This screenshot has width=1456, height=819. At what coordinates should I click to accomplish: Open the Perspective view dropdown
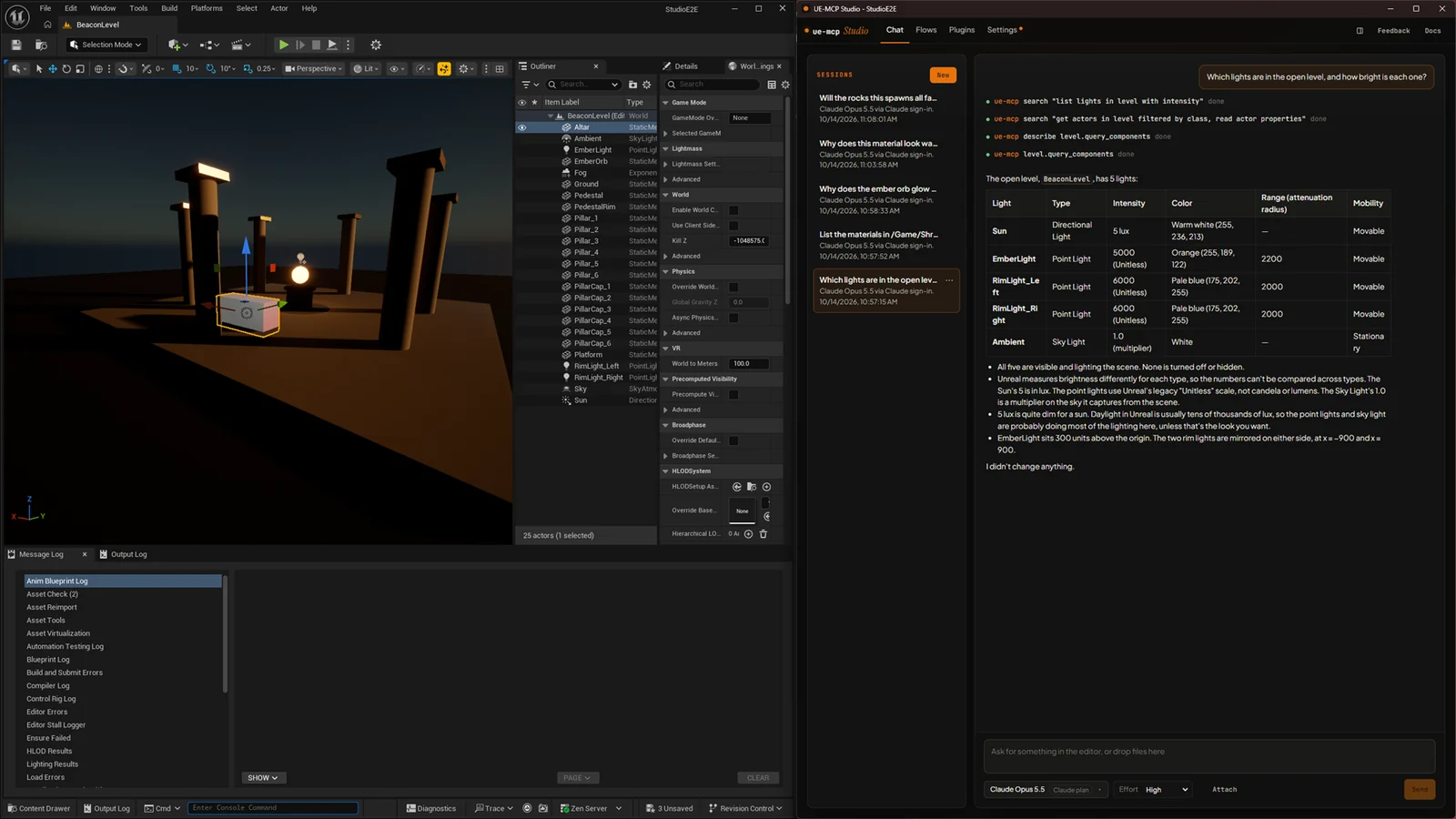[x=314, y=68]
